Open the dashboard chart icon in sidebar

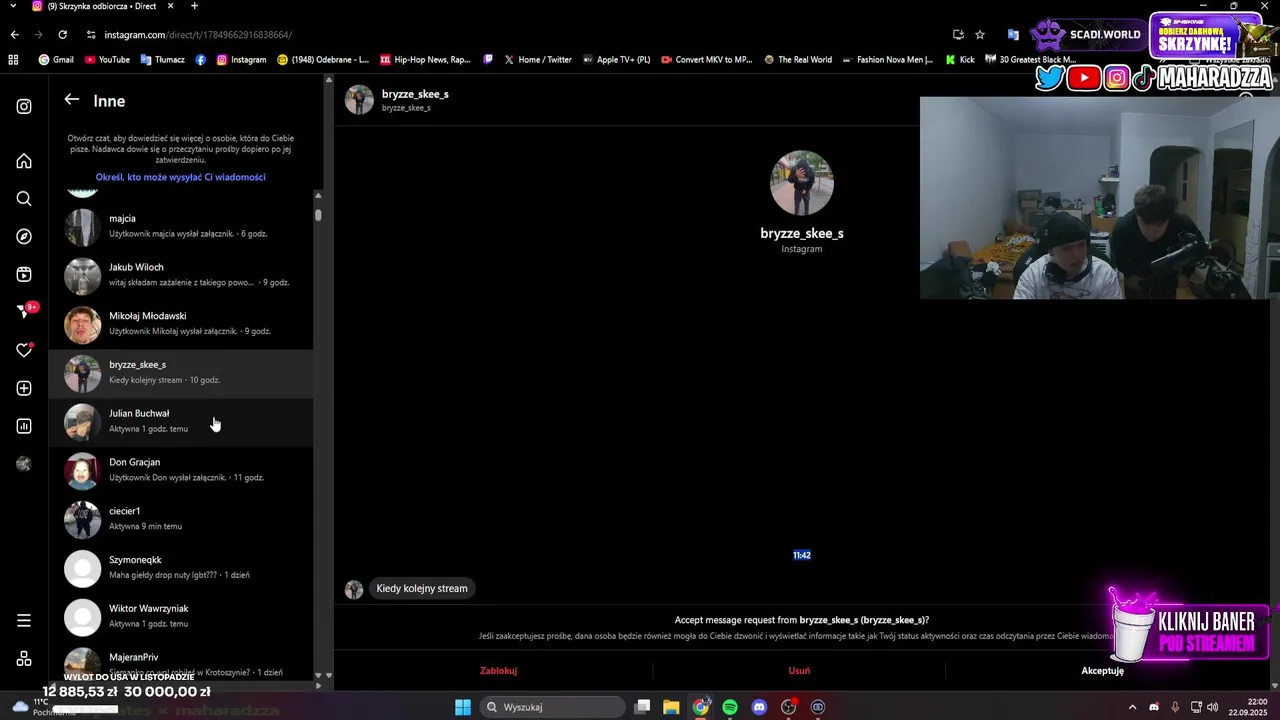tap(24, 426)
